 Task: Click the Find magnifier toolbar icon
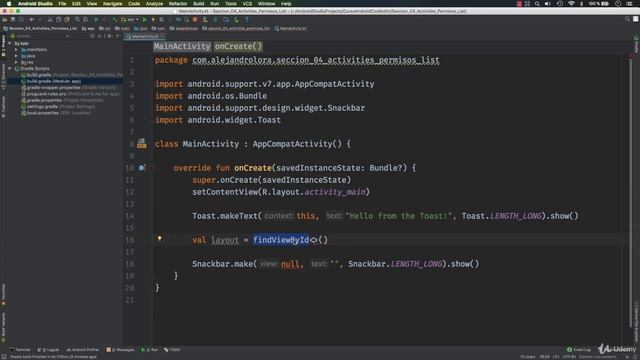click(x=77, y=19)
